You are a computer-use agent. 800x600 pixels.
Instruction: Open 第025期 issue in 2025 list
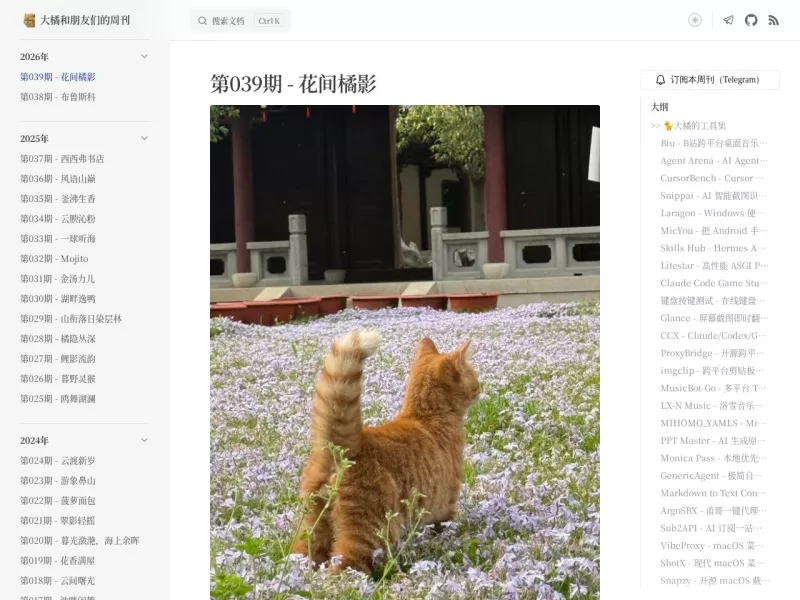pos(58,398)
